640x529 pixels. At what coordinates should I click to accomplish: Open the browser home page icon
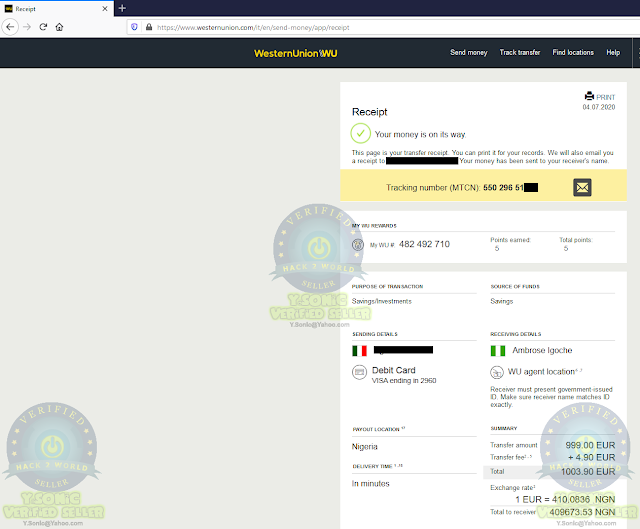pos(59,27)
